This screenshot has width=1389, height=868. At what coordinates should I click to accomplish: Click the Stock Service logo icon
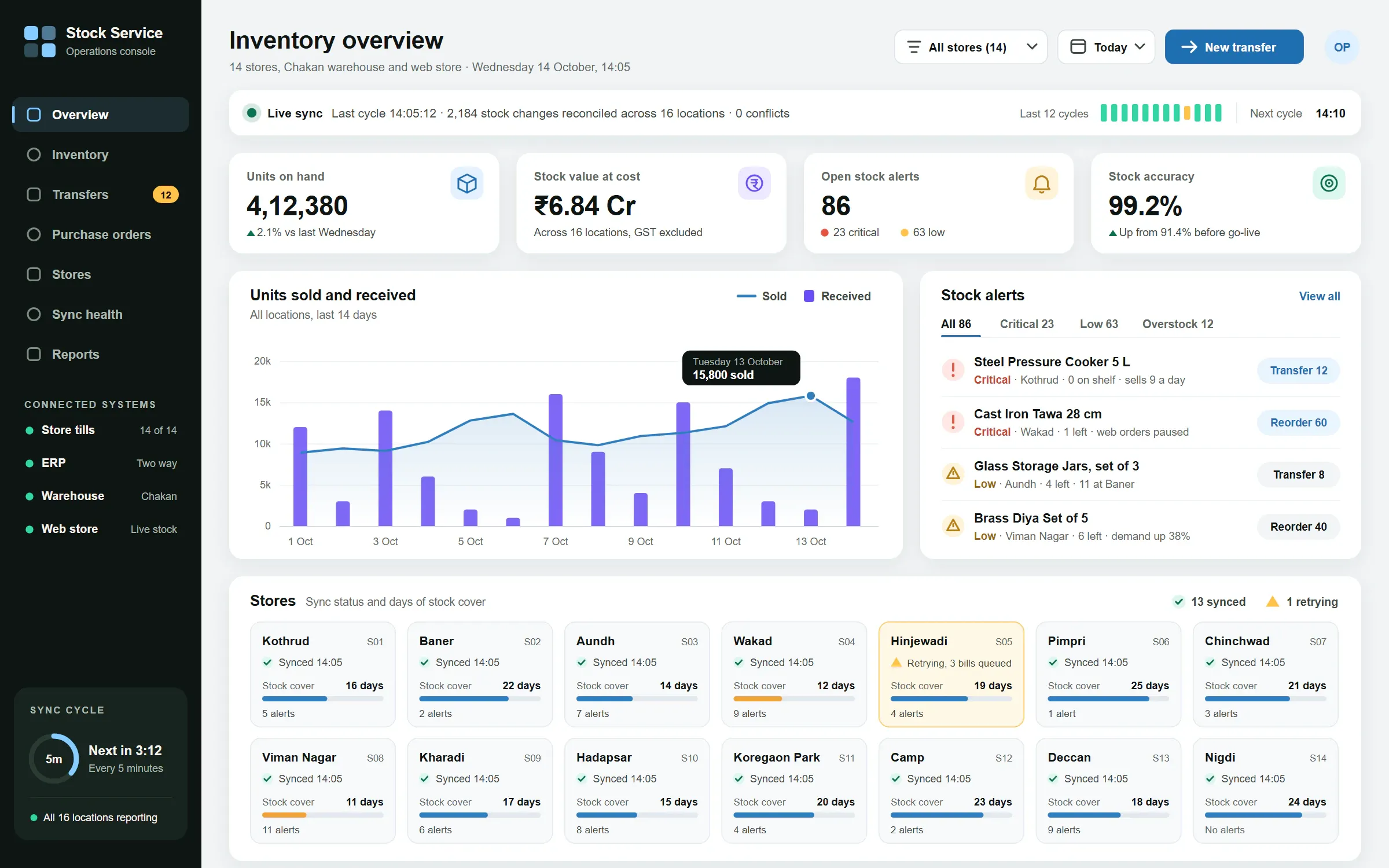point(40,41)
